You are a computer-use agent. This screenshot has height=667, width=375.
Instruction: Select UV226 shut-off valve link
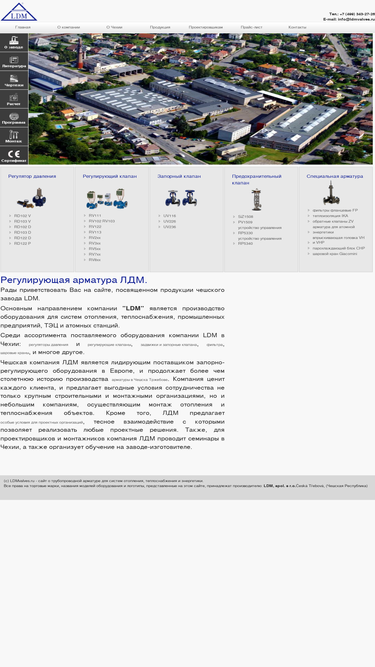tap(170, 222)
